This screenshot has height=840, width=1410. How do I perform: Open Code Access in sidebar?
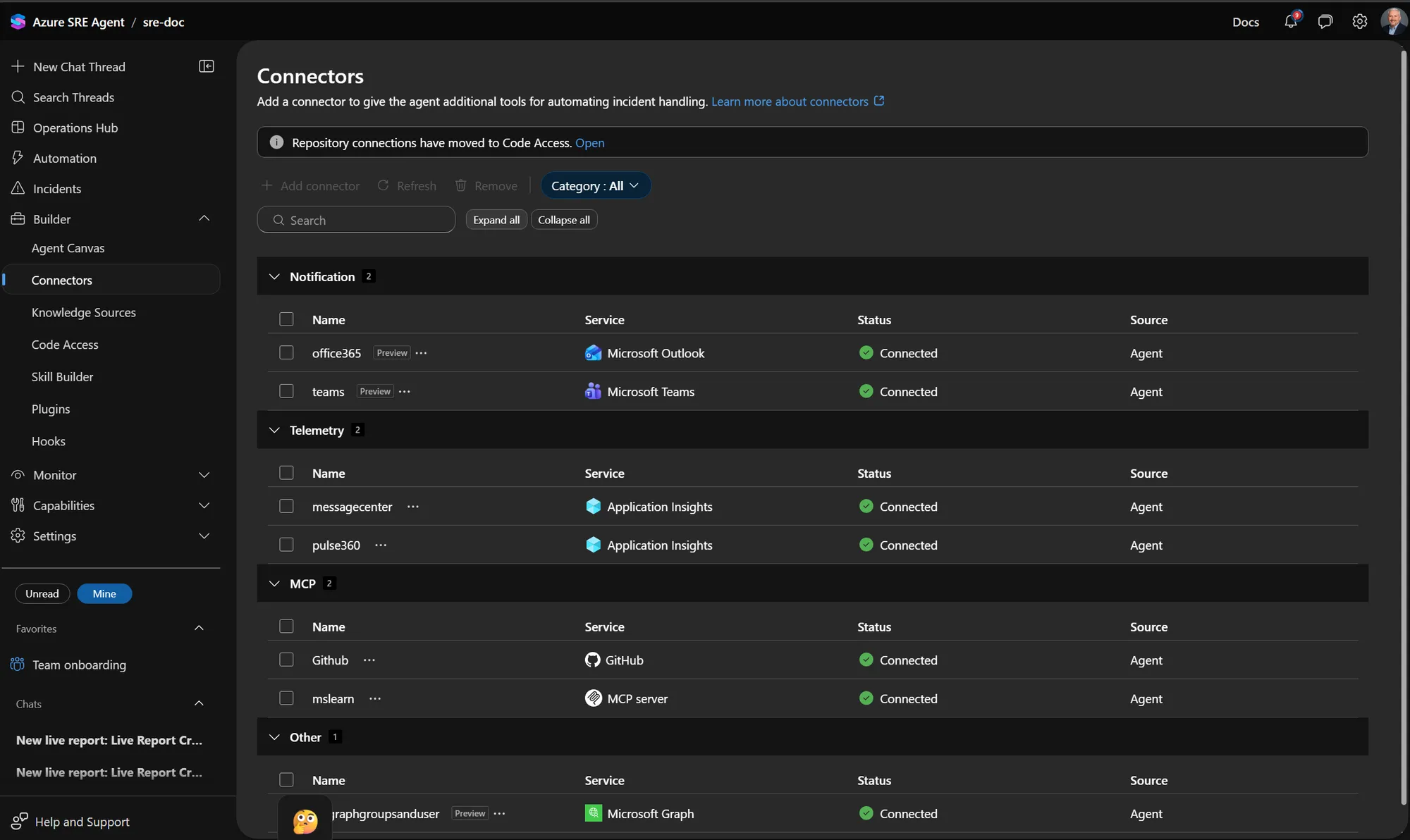pyautogui.click(x=65, y=345)
